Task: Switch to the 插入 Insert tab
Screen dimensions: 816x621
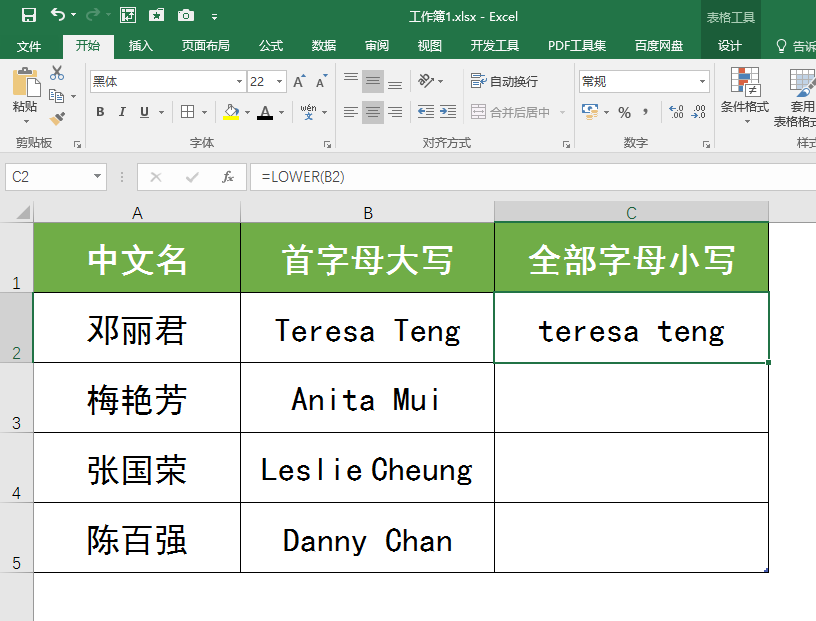Action: (x=141, y=46)
